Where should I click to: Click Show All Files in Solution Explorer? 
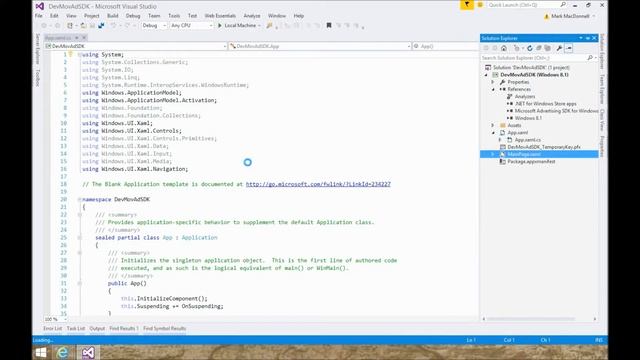pyautogui.click(x=548, y=48)
